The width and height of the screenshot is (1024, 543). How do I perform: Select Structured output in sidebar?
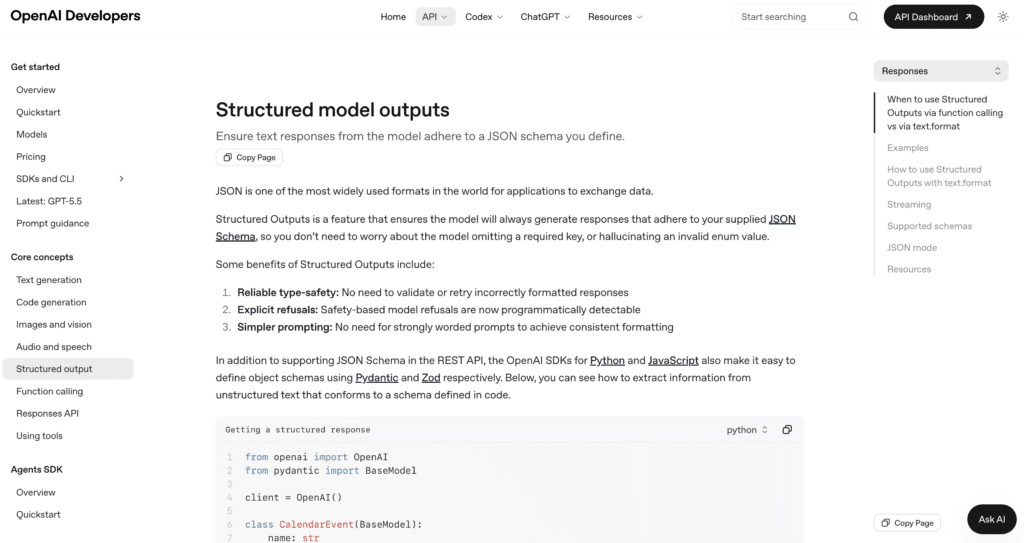[68, 369]
